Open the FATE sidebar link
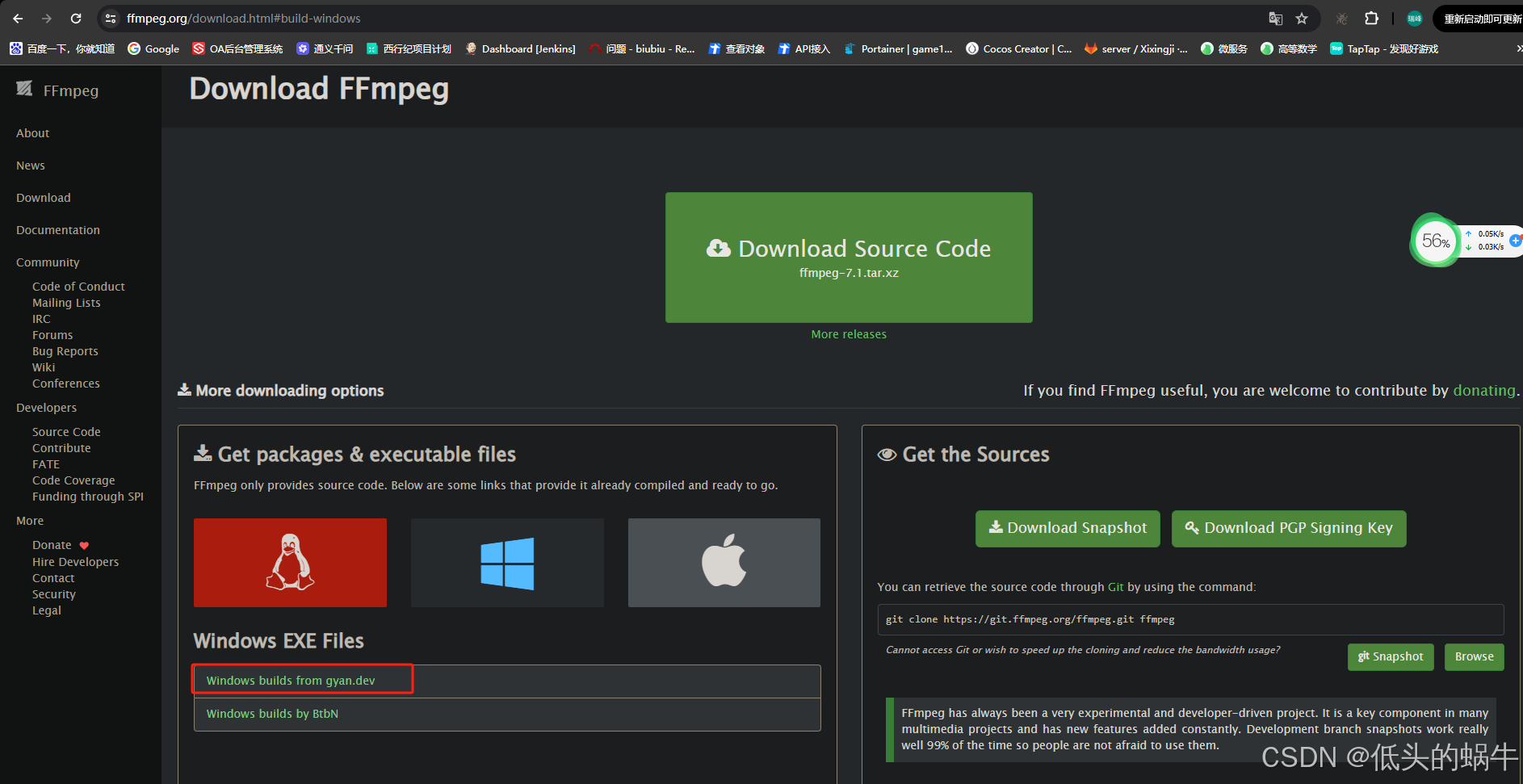1523x784 pixels. (46, 464)
